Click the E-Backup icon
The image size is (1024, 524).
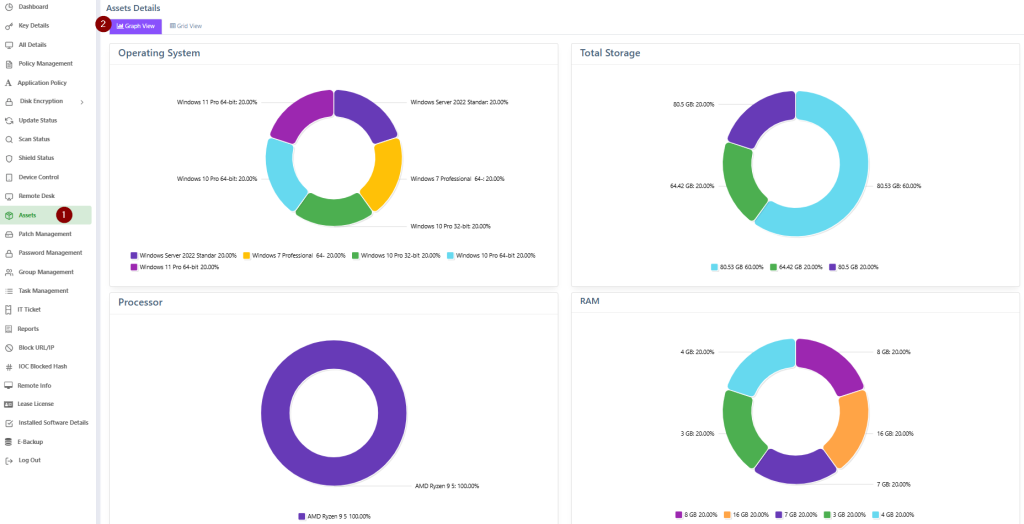[9, 441]
